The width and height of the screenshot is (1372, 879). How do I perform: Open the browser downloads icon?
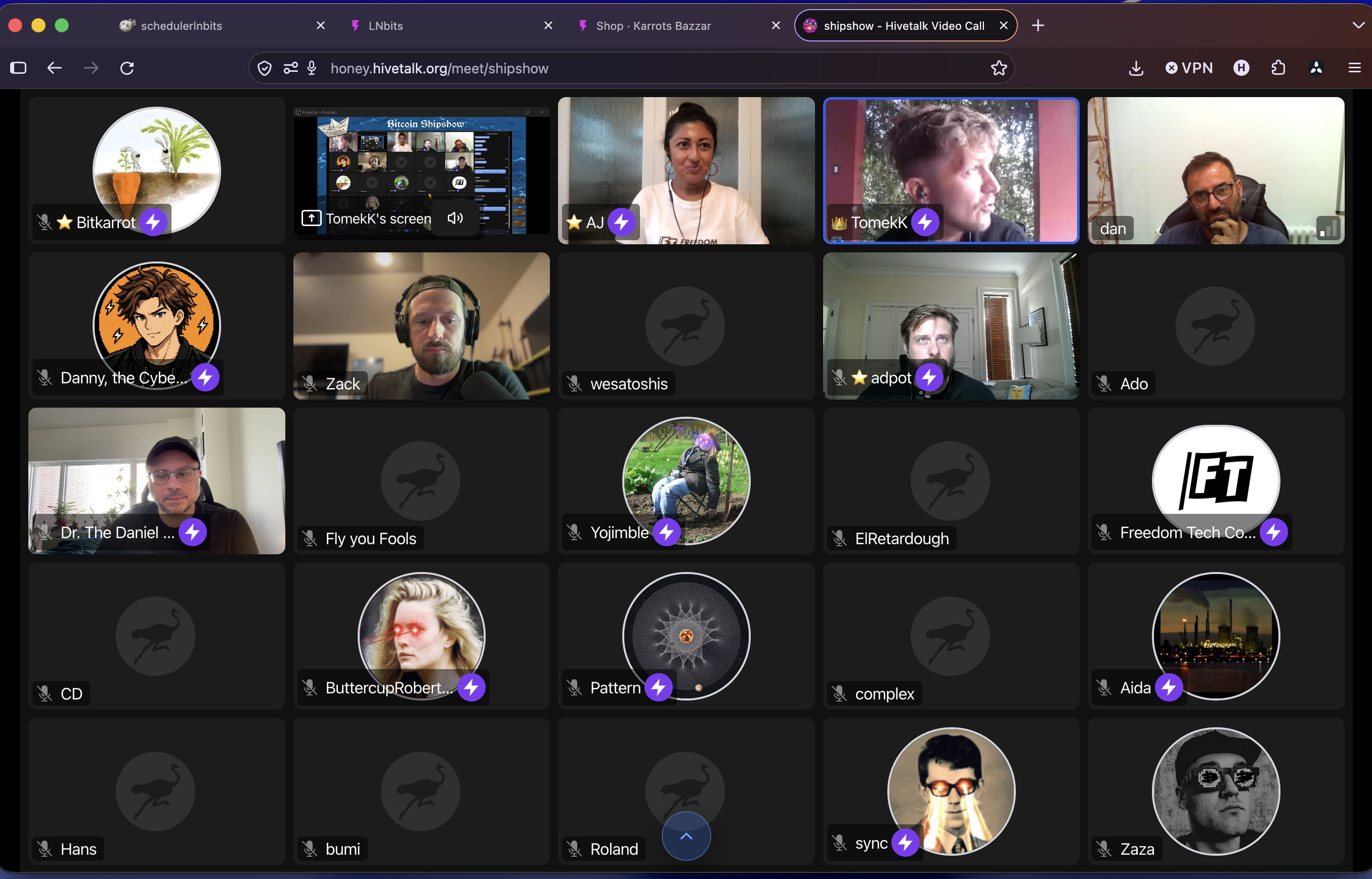pyautogui.click(x=1136, y=68)
